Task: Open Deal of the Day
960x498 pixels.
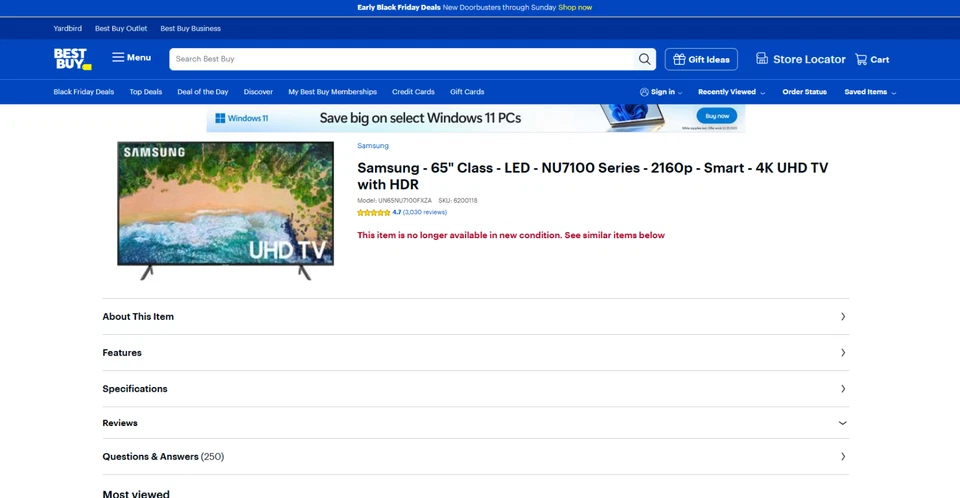Action: [203, 92]
